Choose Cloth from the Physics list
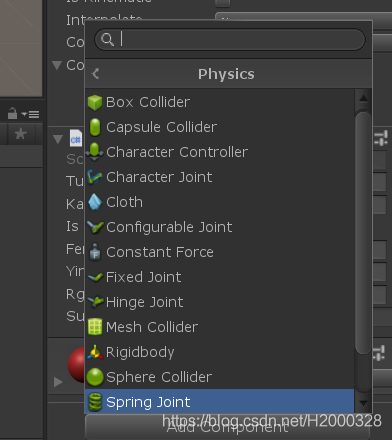The height and width of the screenshot is (440, 392). tap(219, 202)
